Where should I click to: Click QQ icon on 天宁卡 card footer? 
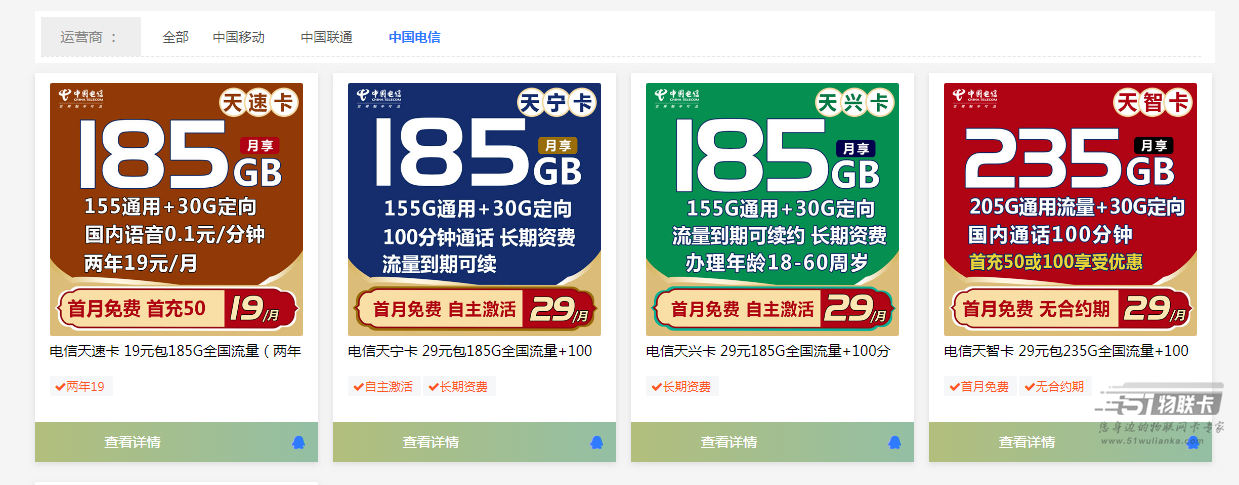tap(596, 442)
